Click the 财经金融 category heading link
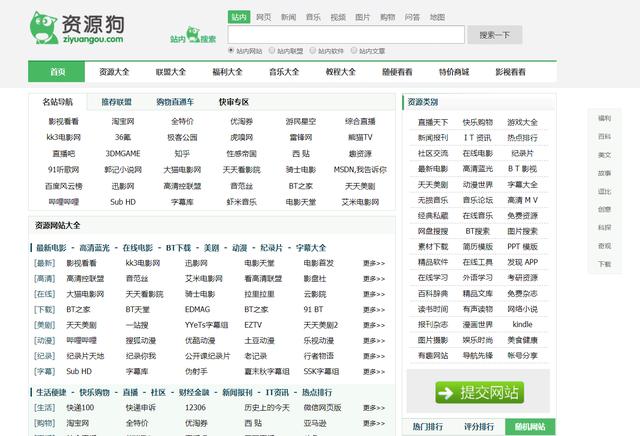Screen dimensions: 640x436 pyautogui.click(x=194, y=392)
